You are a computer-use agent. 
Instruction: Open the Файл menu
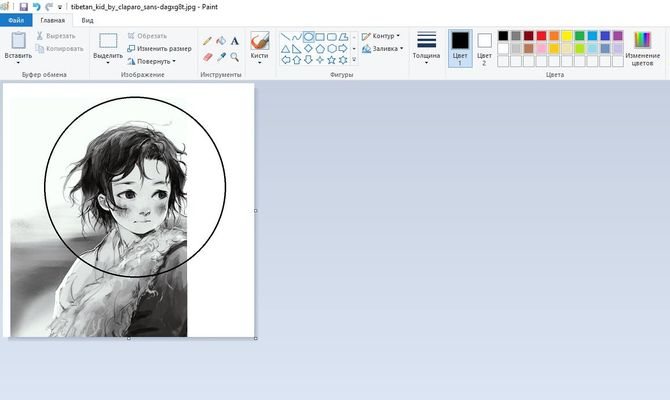click(16, 20)
